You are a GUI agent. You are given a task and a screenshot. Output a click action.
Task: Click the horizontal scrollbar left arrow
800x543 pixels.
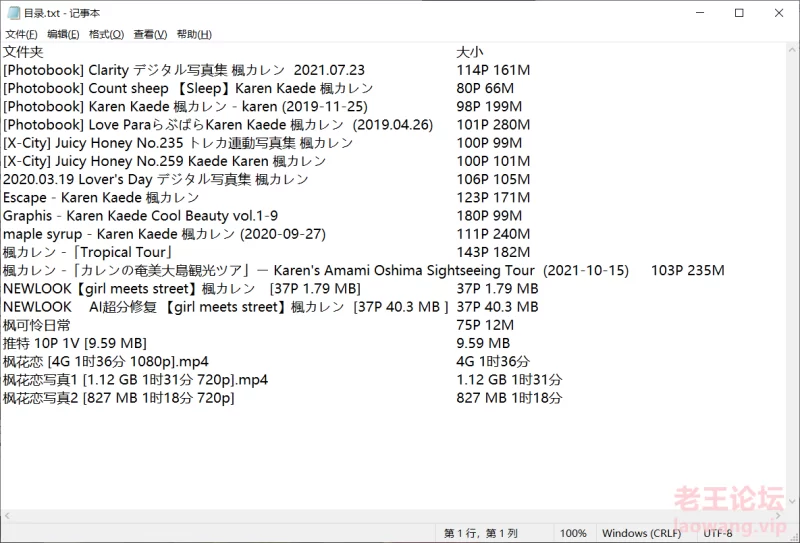7,516
